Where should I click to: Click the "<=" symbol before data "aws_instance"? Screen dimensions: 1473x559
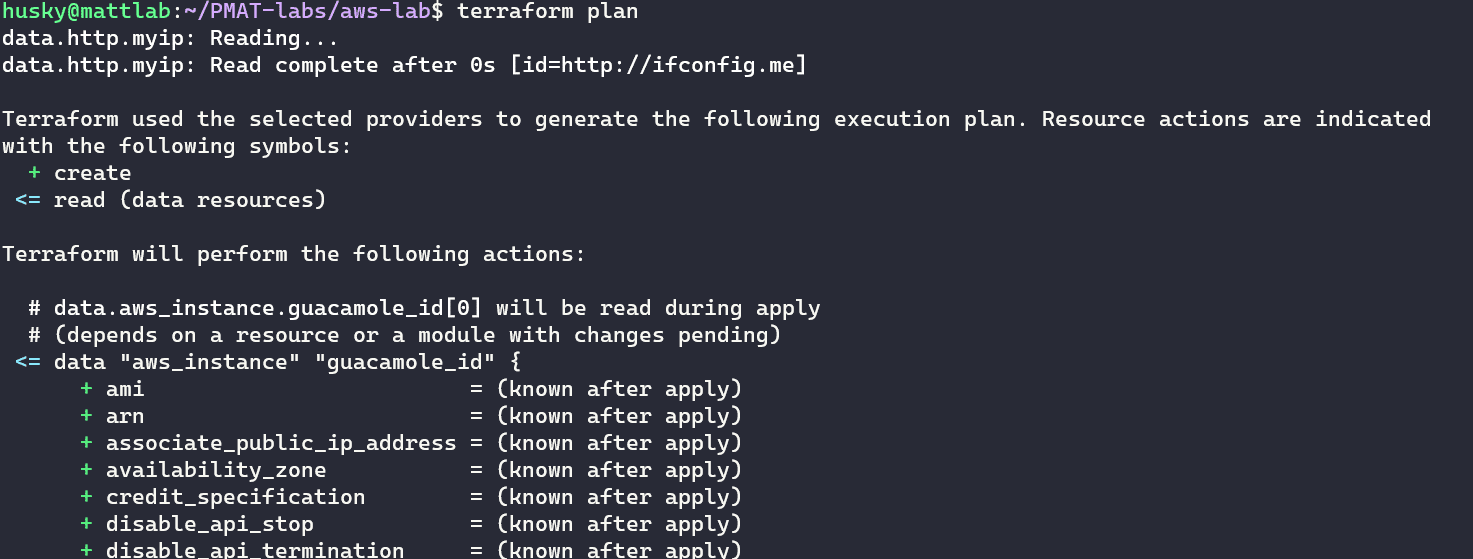[28, 362]
